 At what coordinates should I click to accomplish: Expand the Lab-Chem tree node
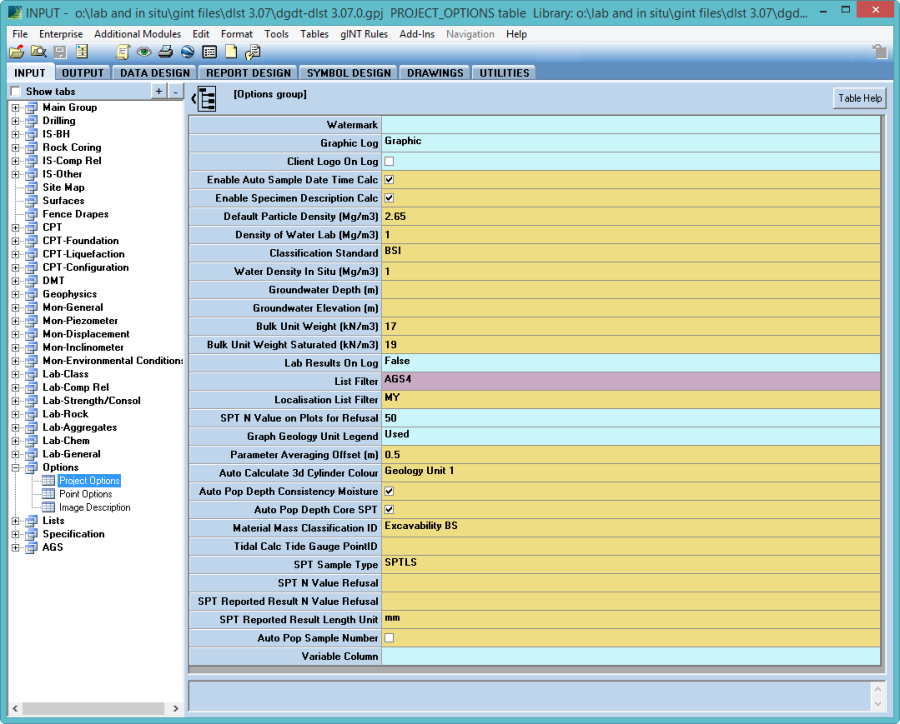16,441
